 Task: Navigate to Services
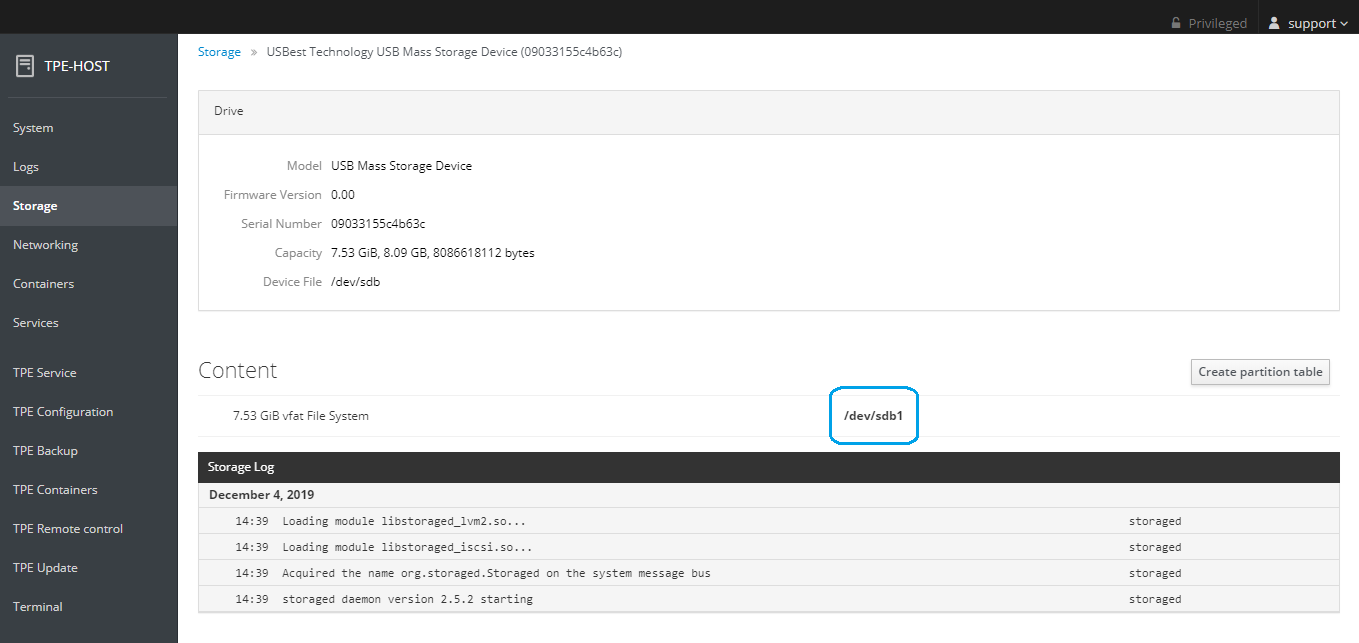coord(36,323)
